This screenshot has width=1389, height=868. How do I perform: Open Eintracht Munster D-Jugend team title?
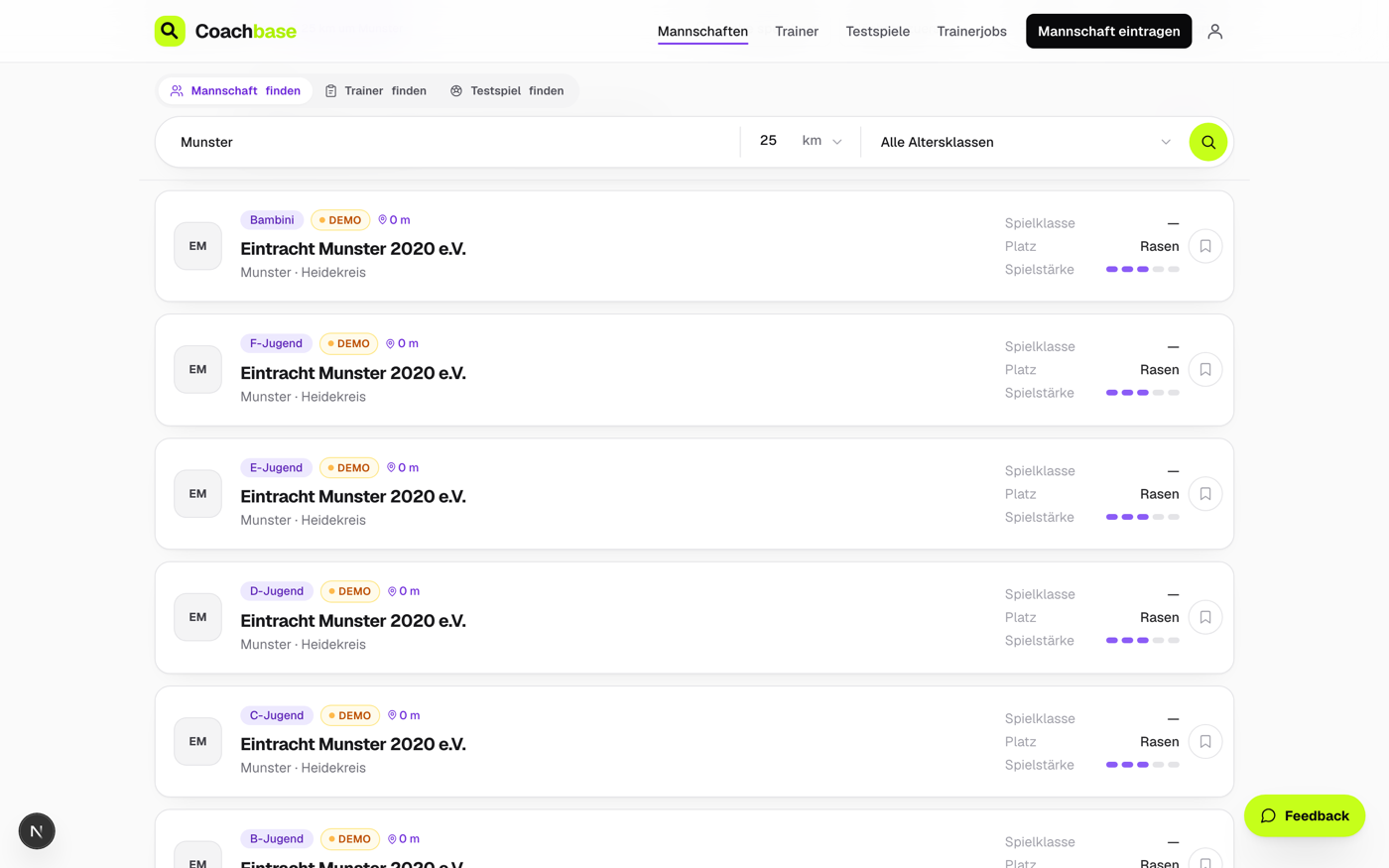353,621
